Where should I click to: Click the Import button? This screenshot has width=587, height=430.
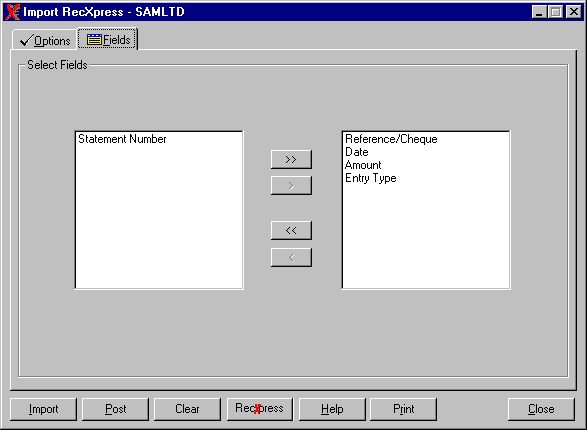(x=43, y=409)
